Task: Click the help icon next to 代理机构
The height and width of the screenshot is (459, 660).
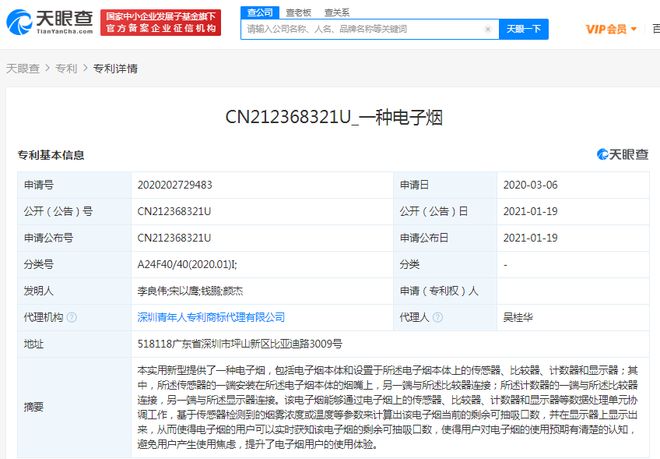Action: coord(72,317)
